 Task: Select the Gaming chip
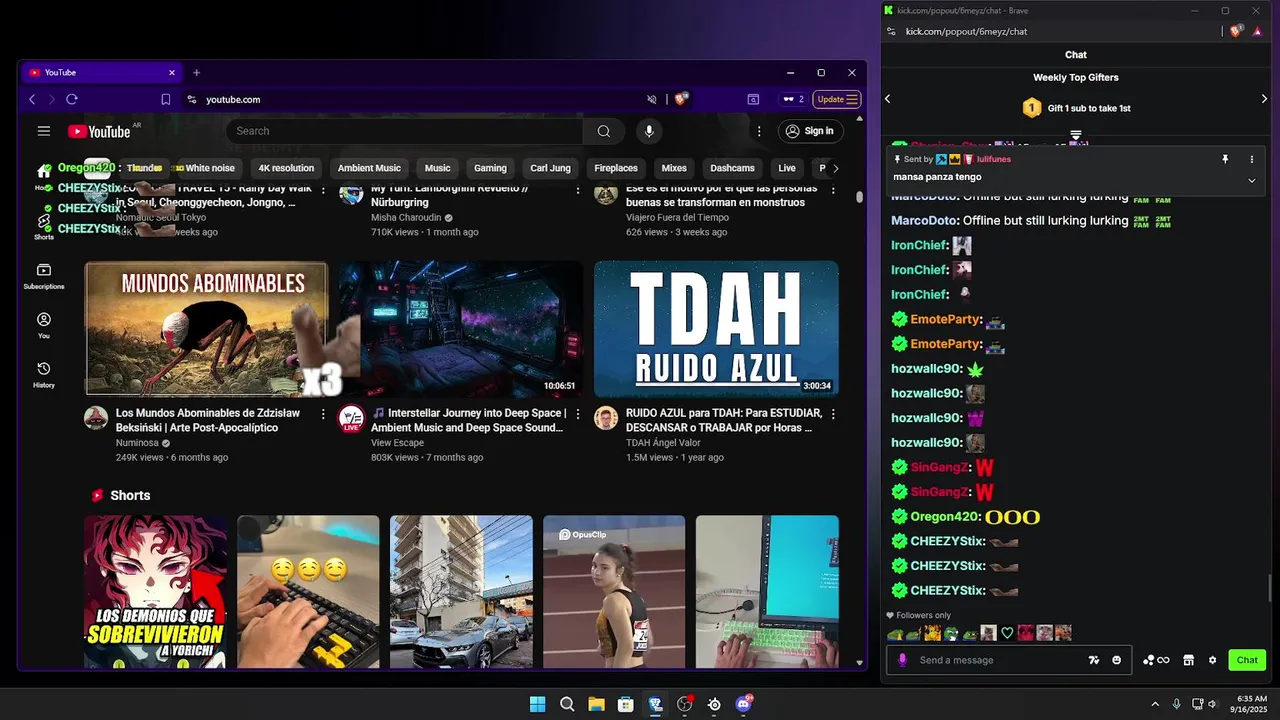(x=490, y=168)
